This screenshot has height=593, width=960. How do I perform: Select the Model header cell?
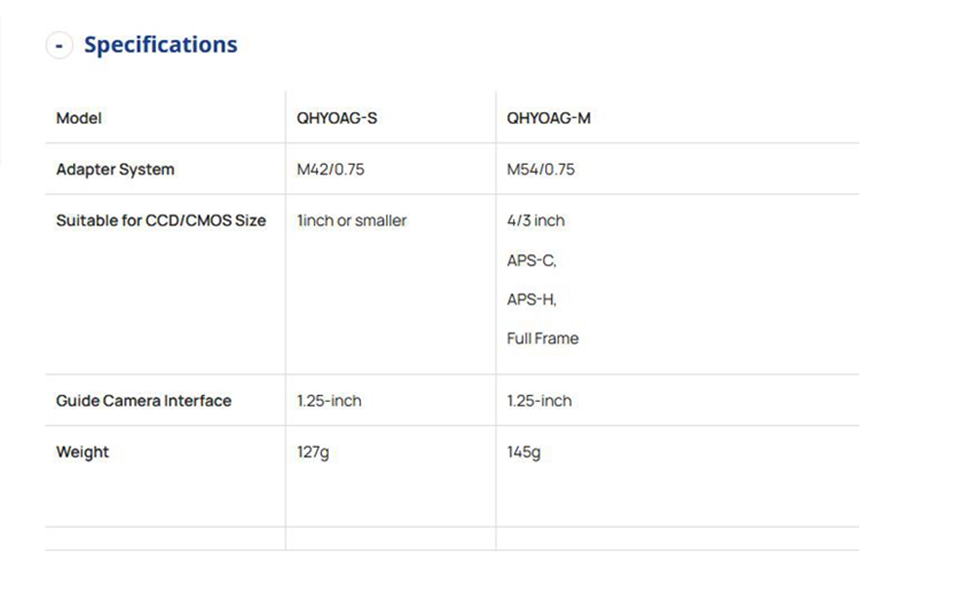tap(79, 118)
